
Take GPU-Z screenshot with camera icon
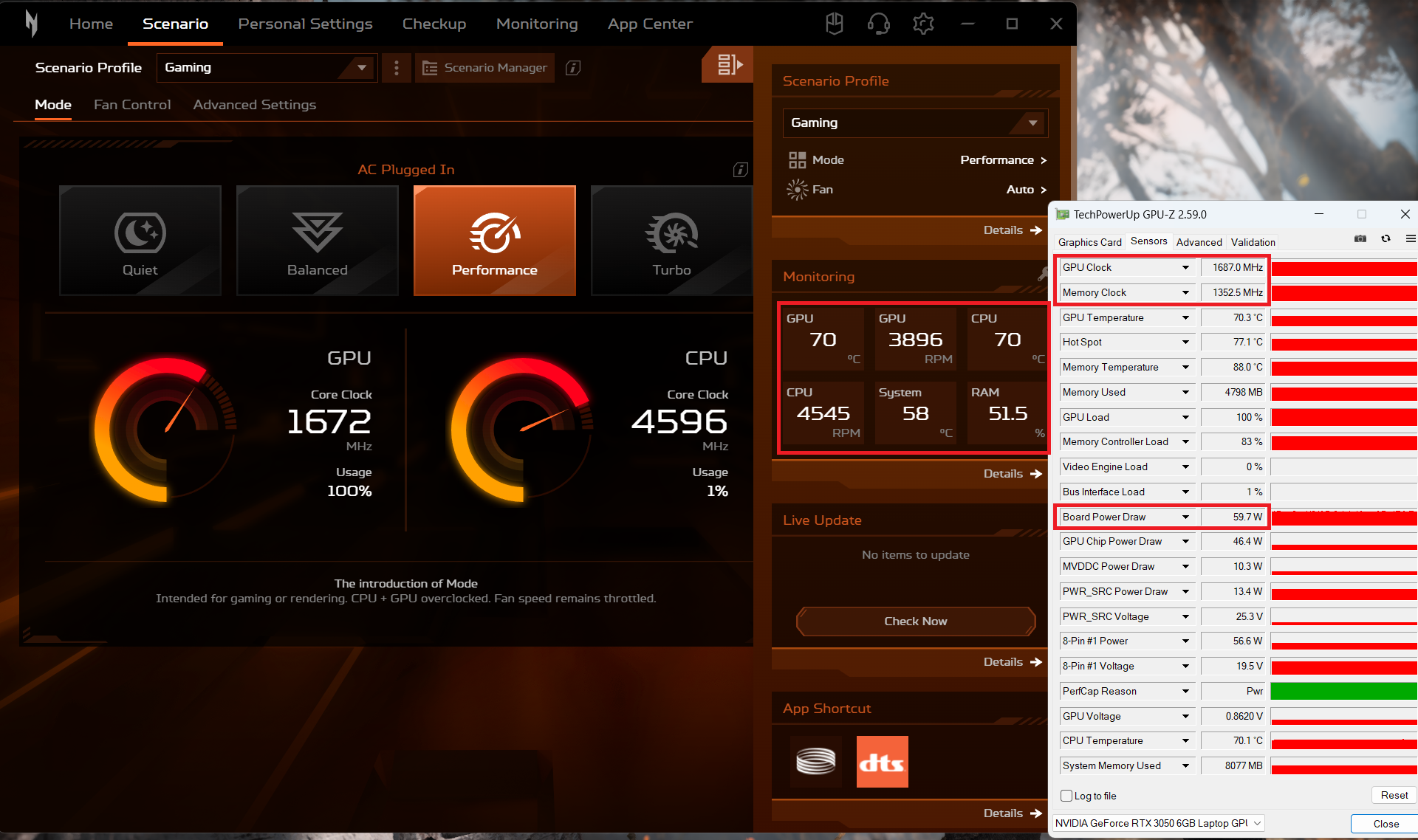(1360, 239)
